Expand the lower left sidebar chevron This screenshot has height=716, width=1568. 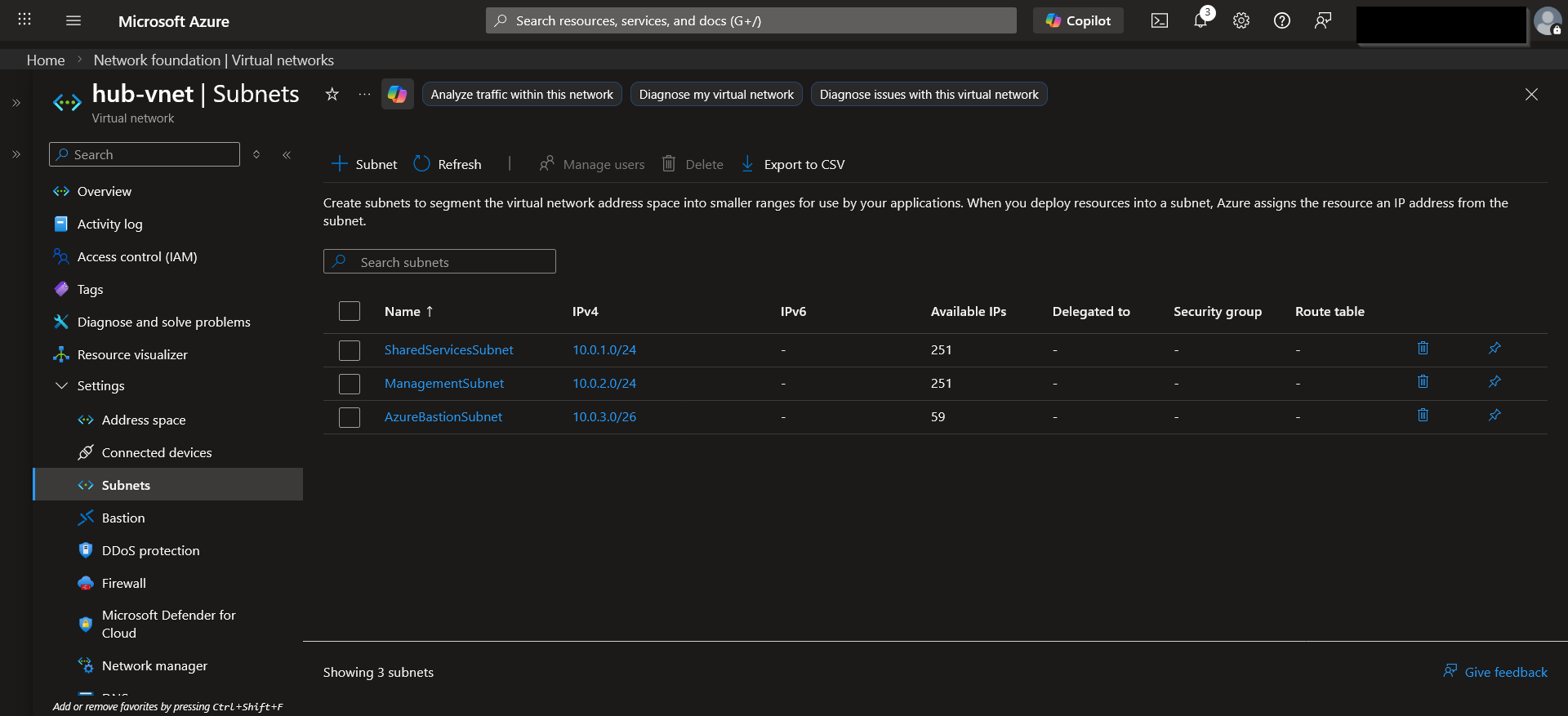pos(16,154)
